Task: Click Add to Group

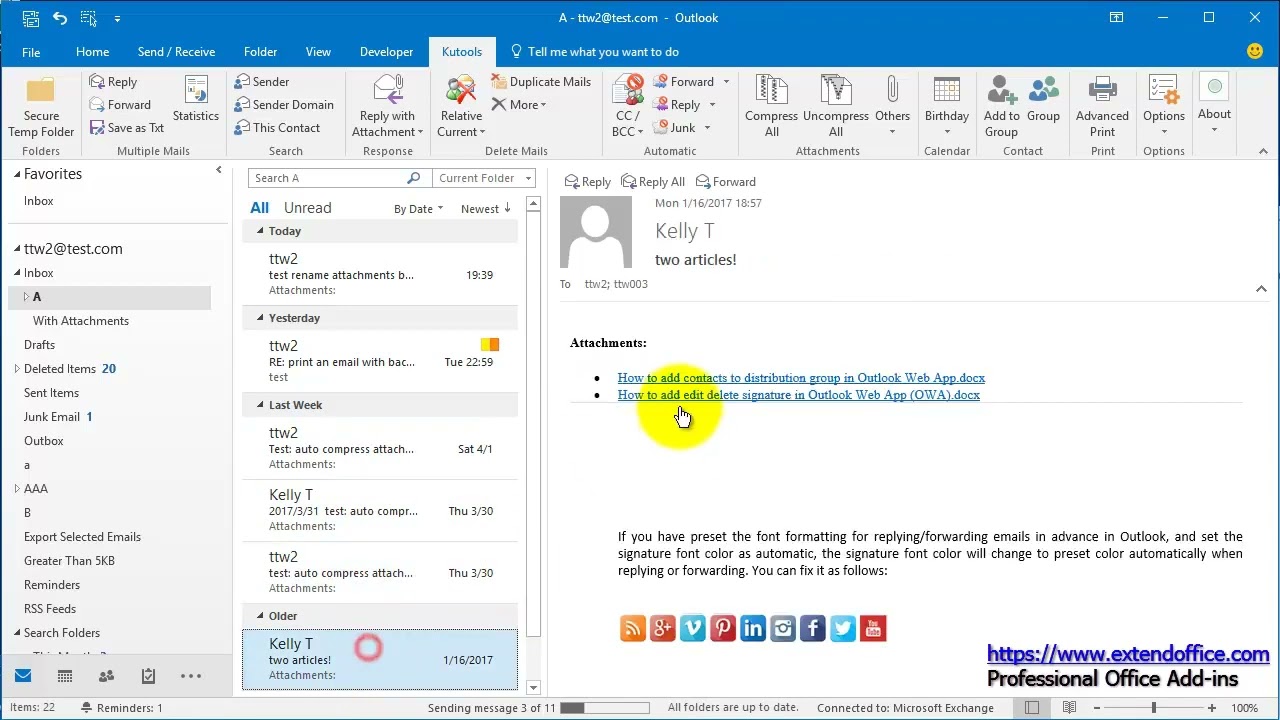Action: (x=1001, y=106)
